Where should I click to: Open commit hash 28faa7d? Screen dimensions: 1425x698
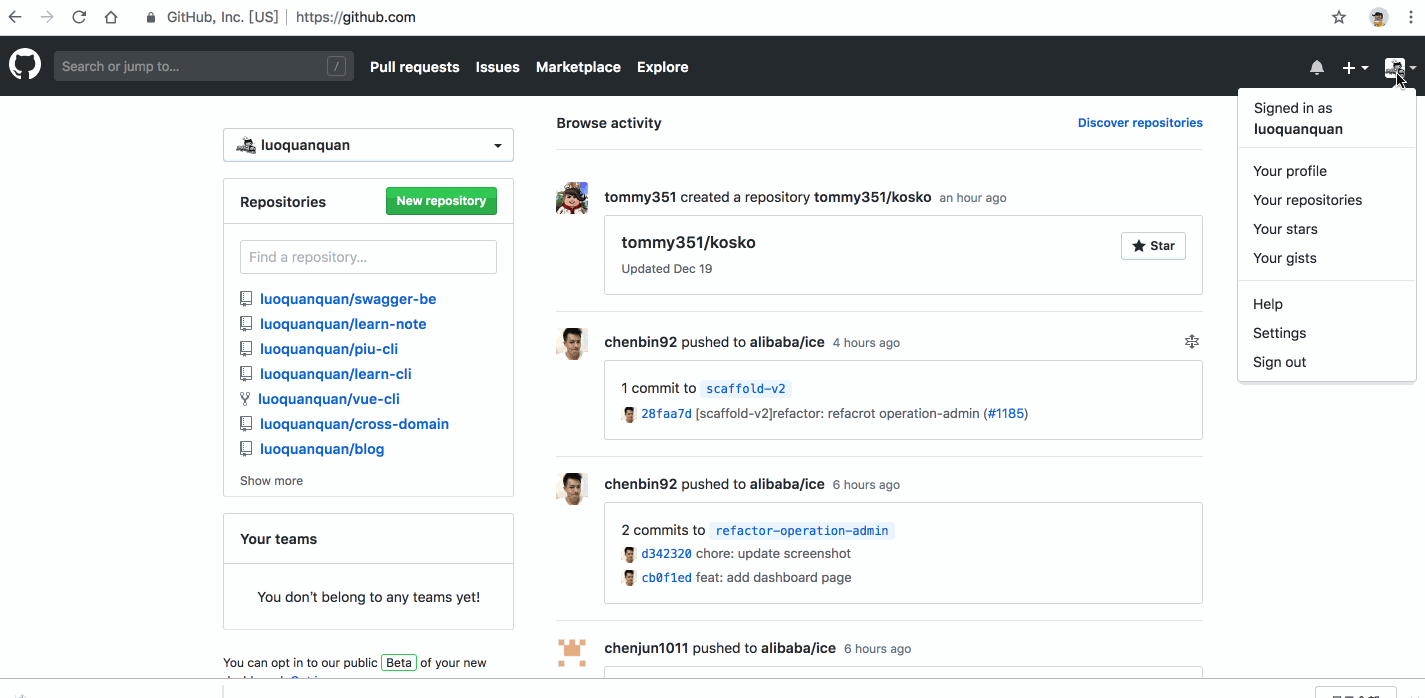coord(666,414)
